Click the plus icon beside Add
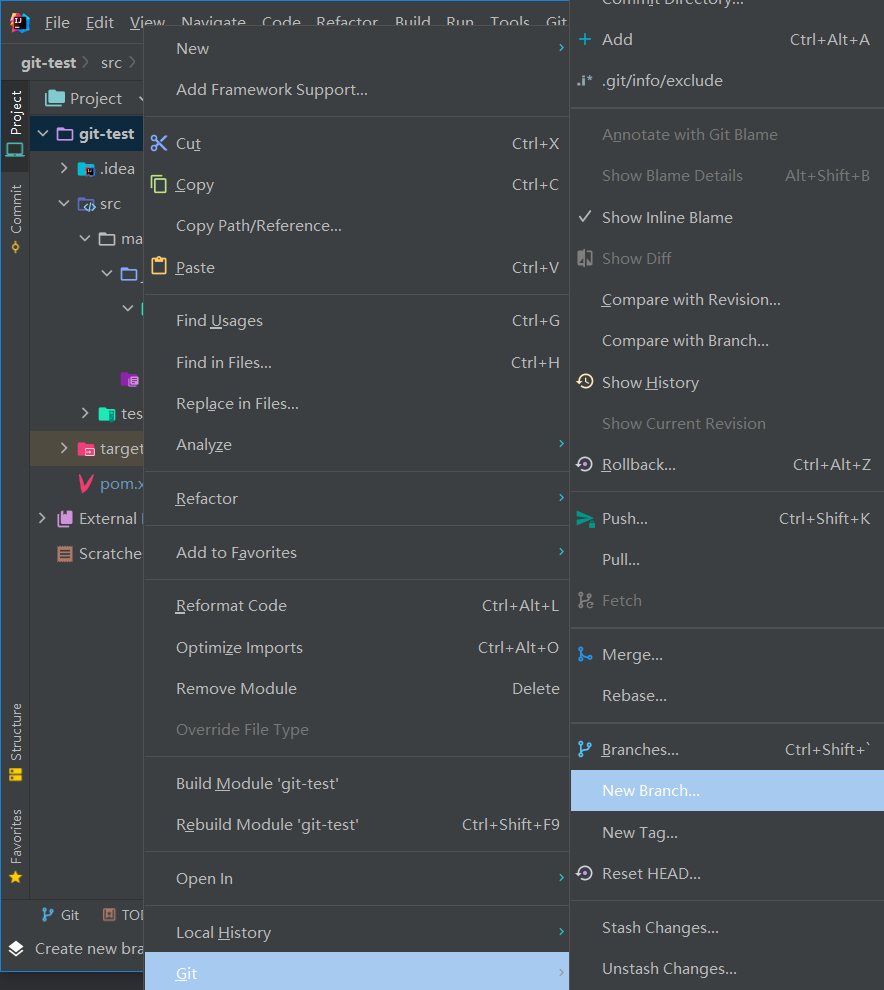 (585, 39)
